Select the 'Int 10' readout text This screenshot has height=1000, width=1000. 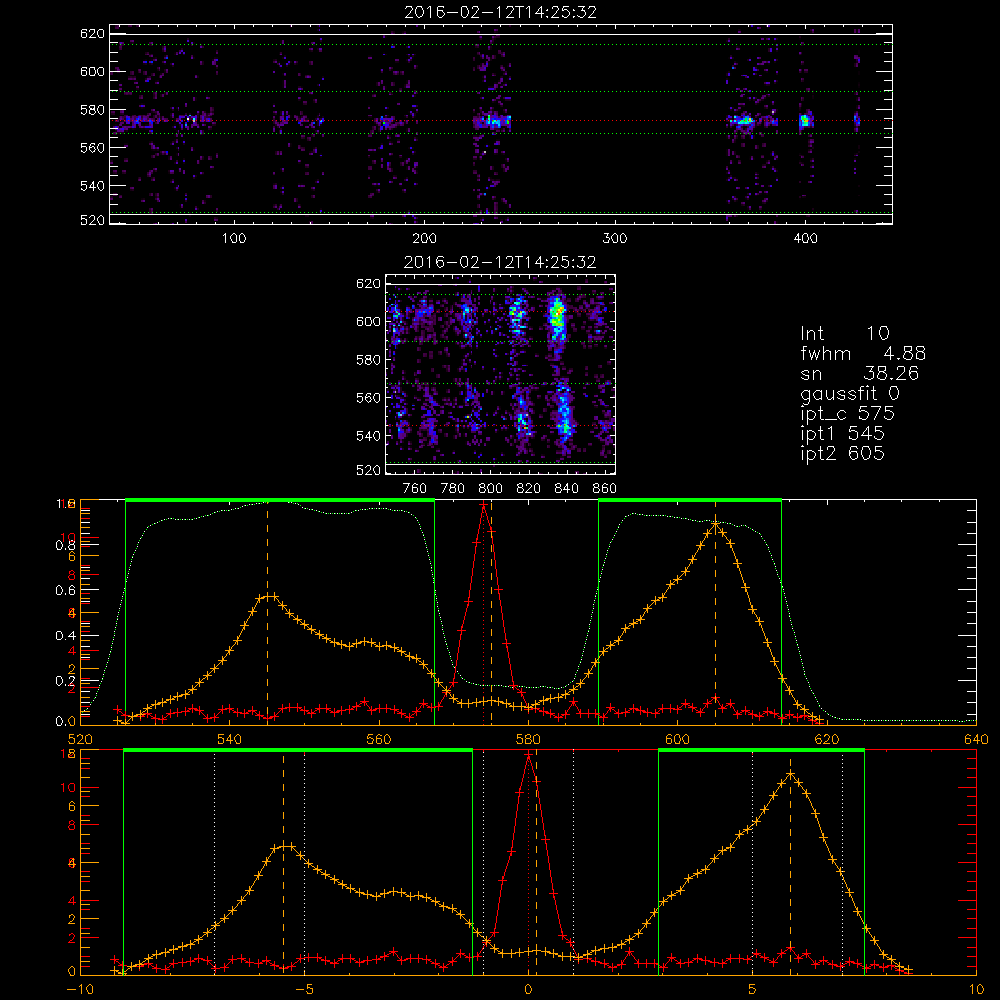[x=844, y=334]
